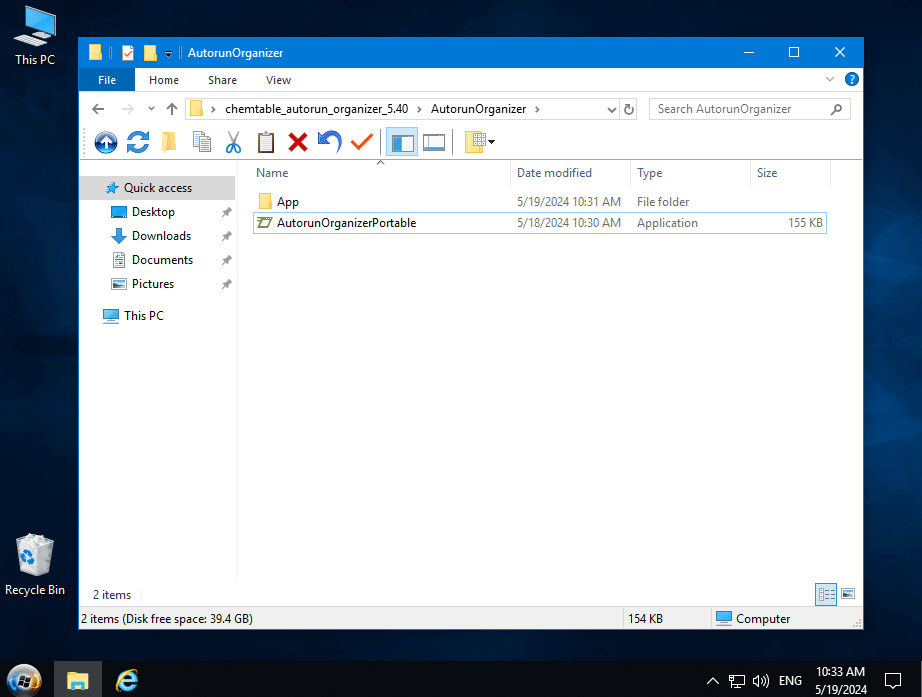Viewport: 922px width, 697px height.
Task: Open the Customize Quick Access Toolbar dropdown
Action: coord(168,54)
